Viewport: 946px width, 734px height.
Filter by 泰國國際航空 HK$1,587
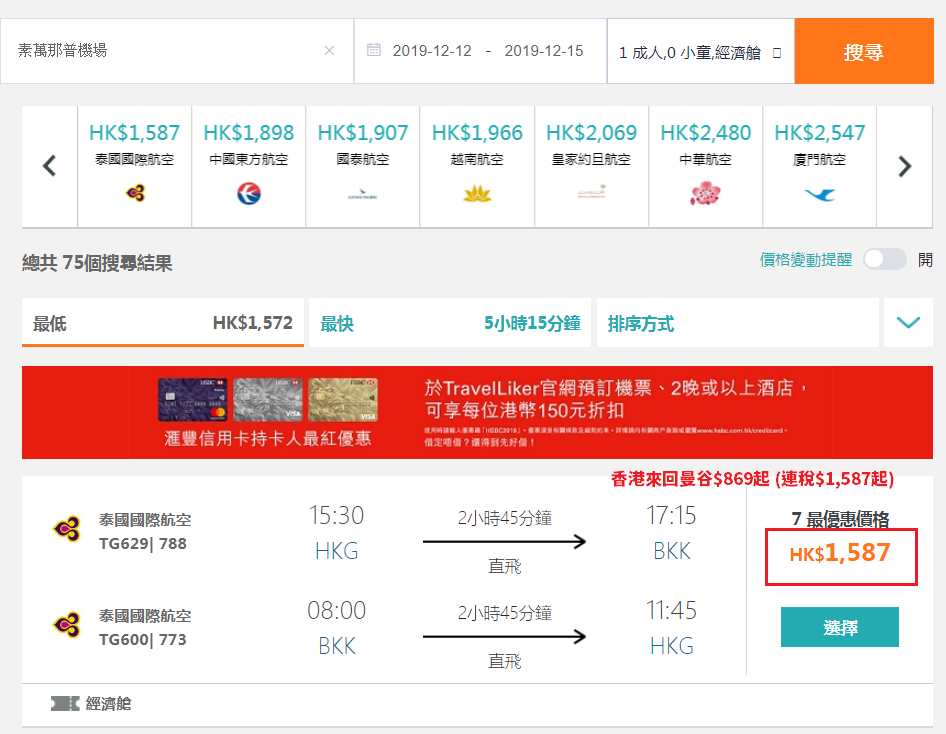(135, 166)
